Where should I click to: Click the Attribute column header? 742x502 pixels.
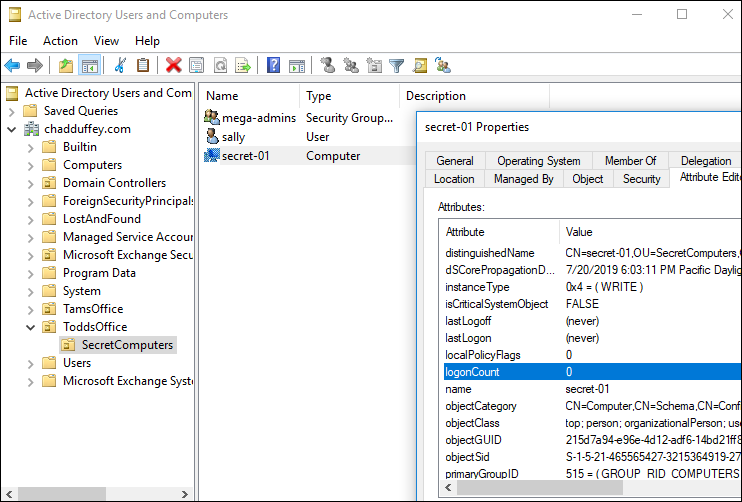(499, 232)
